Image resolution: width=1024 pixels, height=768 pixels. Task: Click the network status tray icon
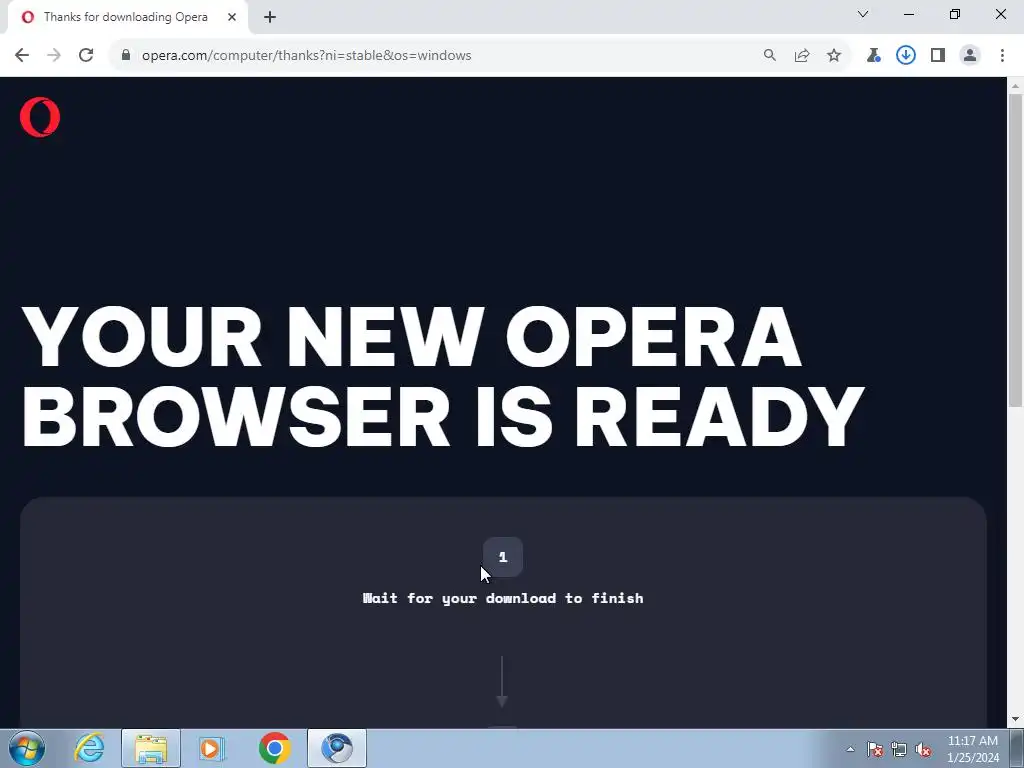coord(899,749)
